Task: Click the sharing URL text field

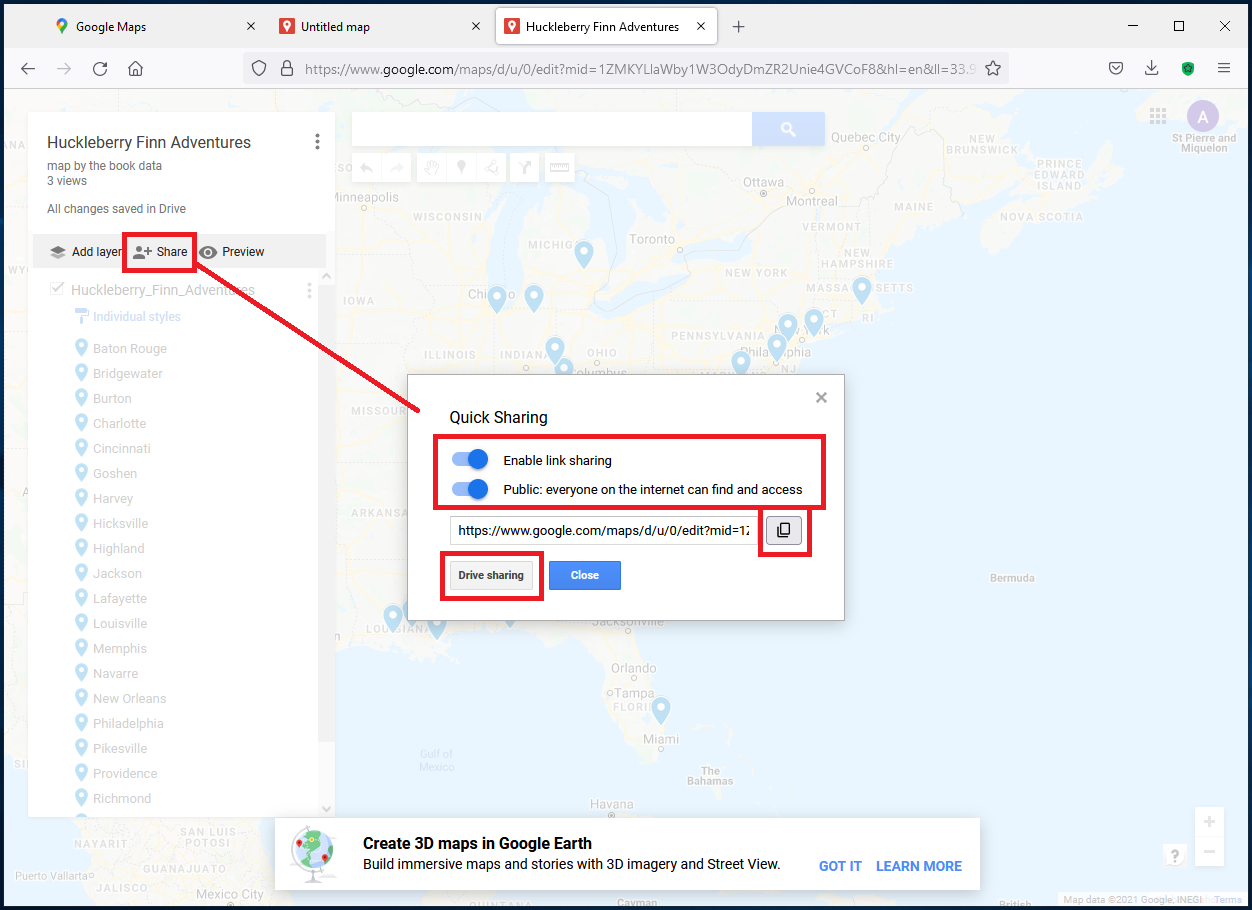Action: [604, 530]
